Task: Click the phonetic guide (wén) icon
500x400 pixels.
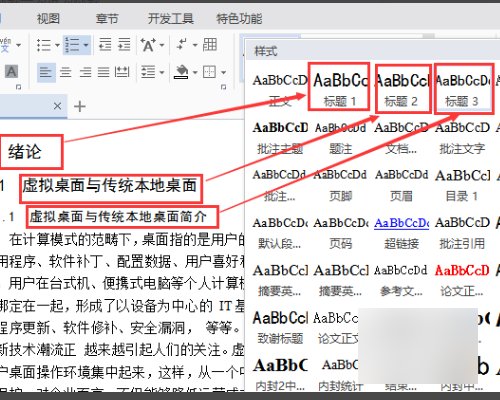Action: (x=5, y=45)
